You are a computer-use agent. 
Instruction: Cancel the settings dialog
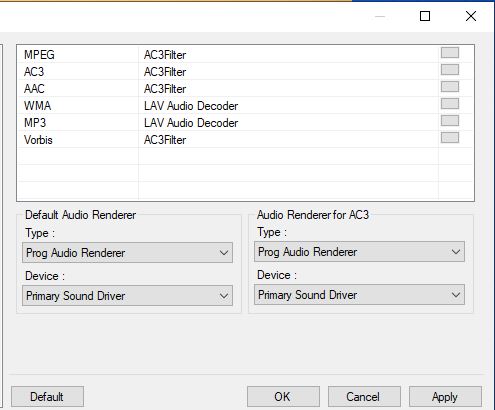[x=364, y=397]
